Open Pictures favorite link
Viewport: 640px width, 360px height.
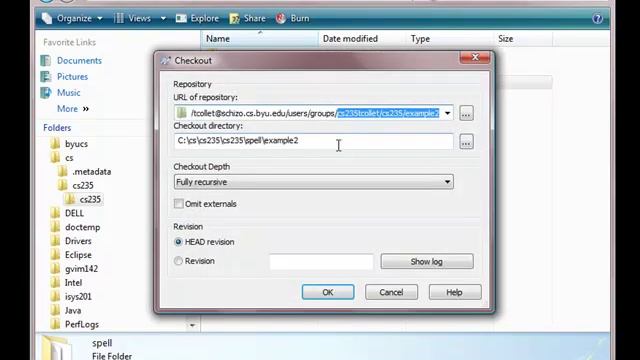72,77
